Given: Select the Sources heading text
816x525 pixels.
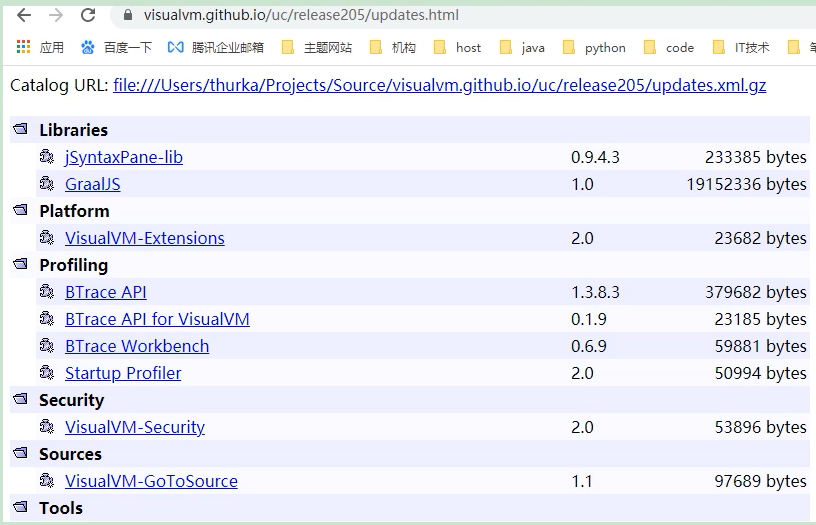Looking at the screenshot, I should (x=70, y=454).
